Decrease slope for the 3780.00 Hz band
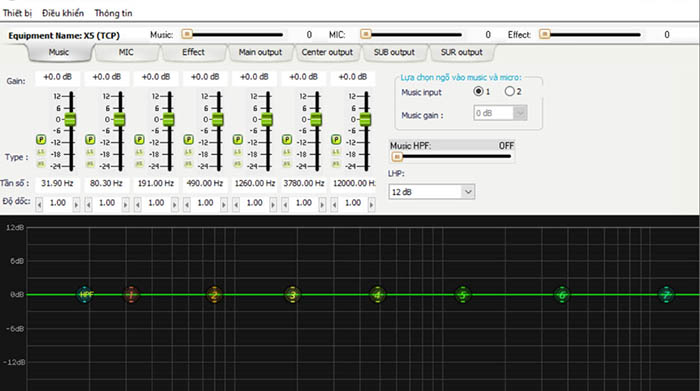Screen dimensions: 700x391 (285, 204)
